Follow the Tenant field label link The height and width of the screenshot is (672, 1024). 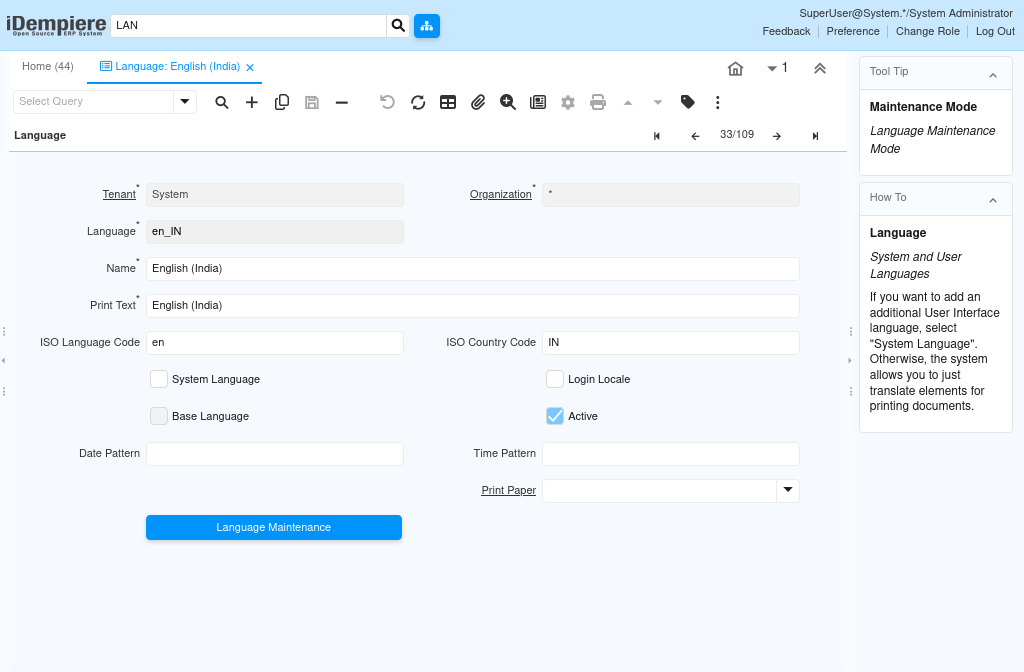coord(119,195)
